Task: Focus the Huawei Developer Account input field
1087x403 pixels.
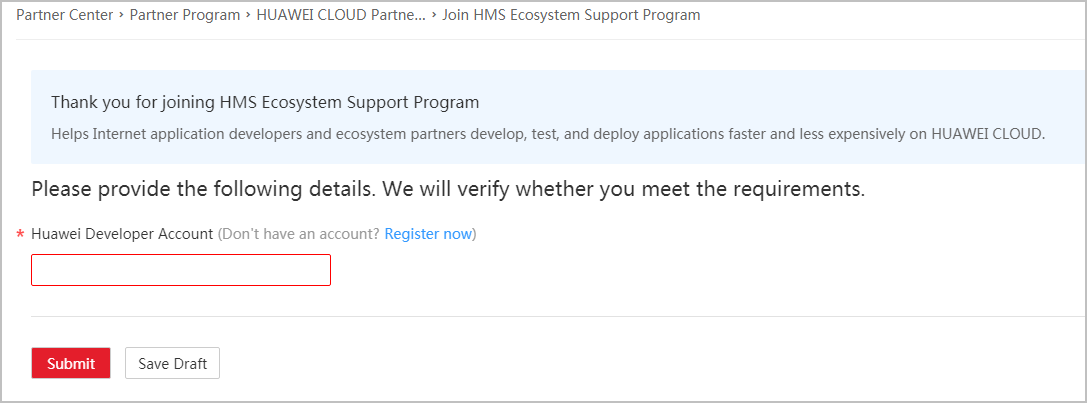Action: [181, 270]
